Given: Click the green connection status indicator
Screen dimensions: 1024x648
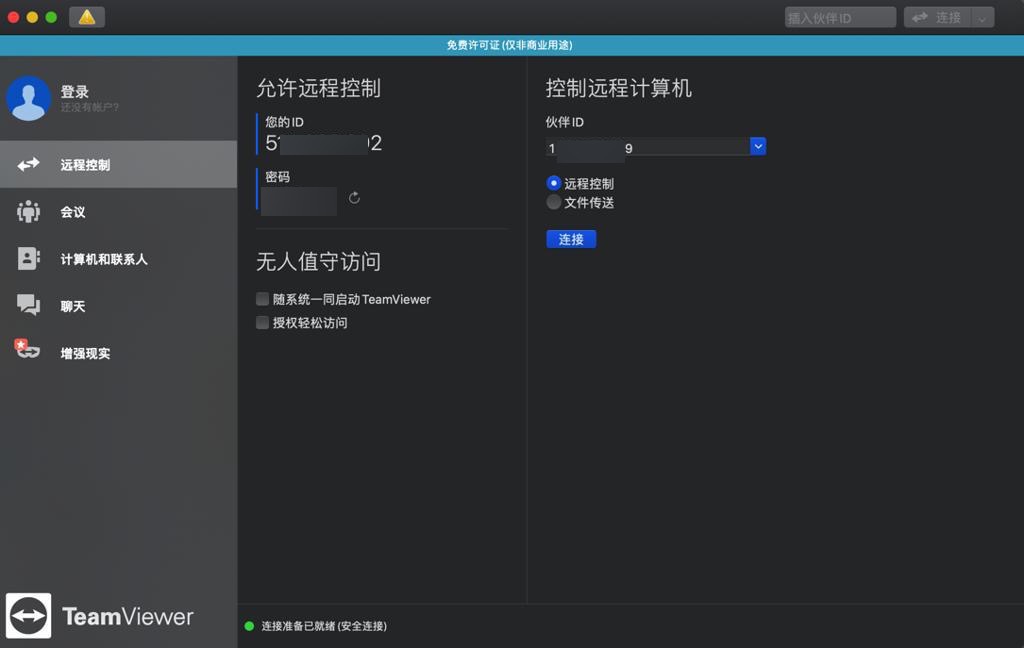Looking at the screenshot, I should (x=249, y=626).
